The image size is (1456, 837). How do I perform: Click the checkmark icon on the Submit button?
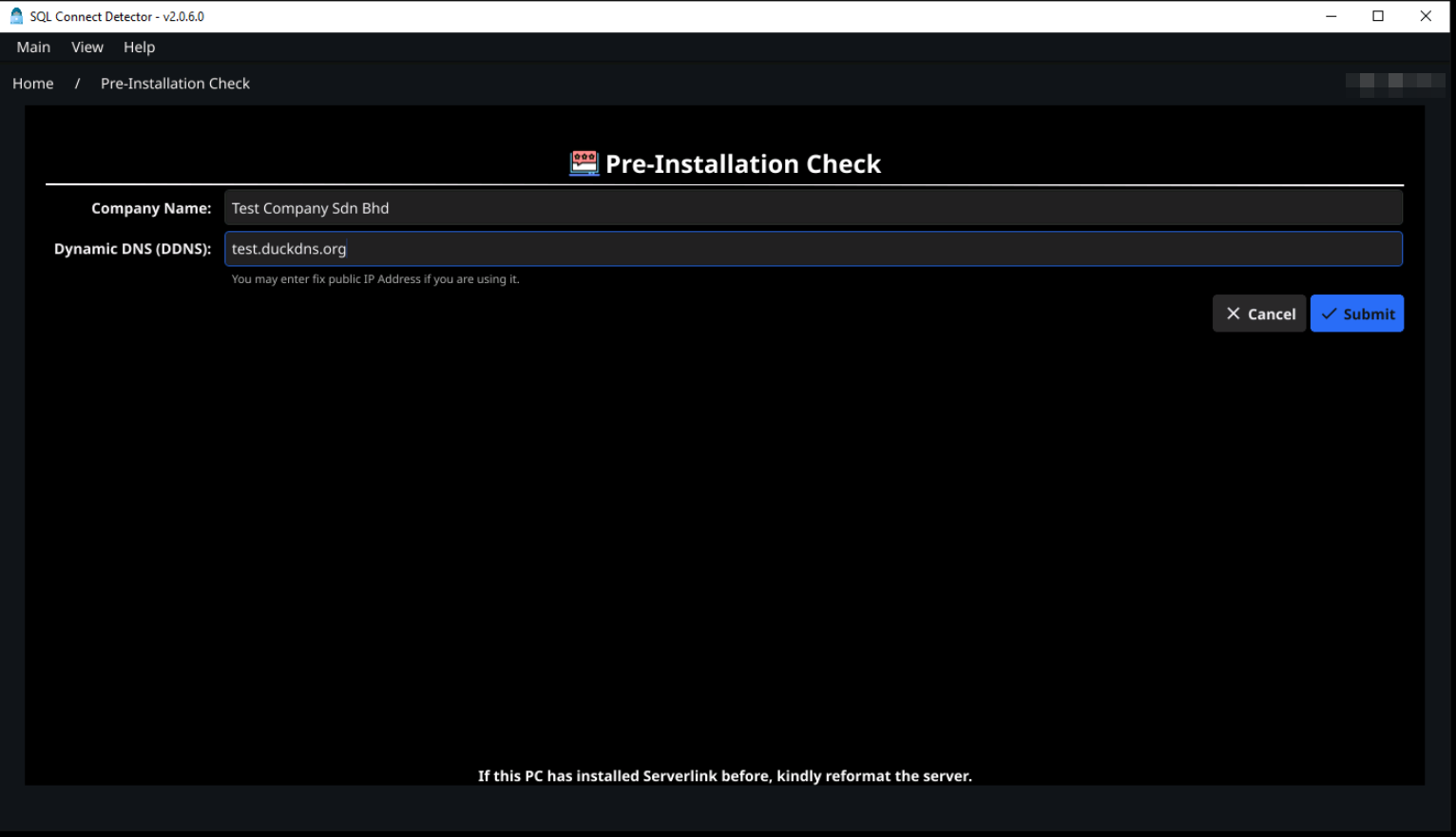click(1330, 314)
